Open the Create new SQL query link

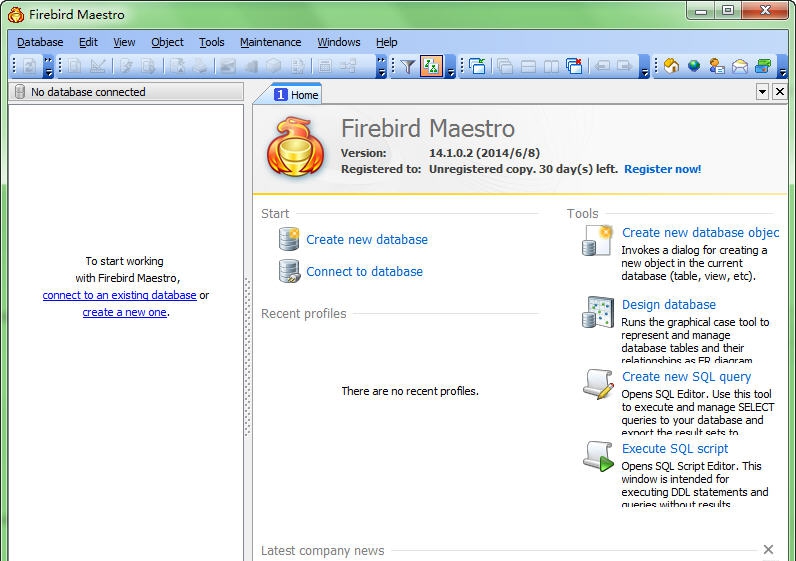686,377
